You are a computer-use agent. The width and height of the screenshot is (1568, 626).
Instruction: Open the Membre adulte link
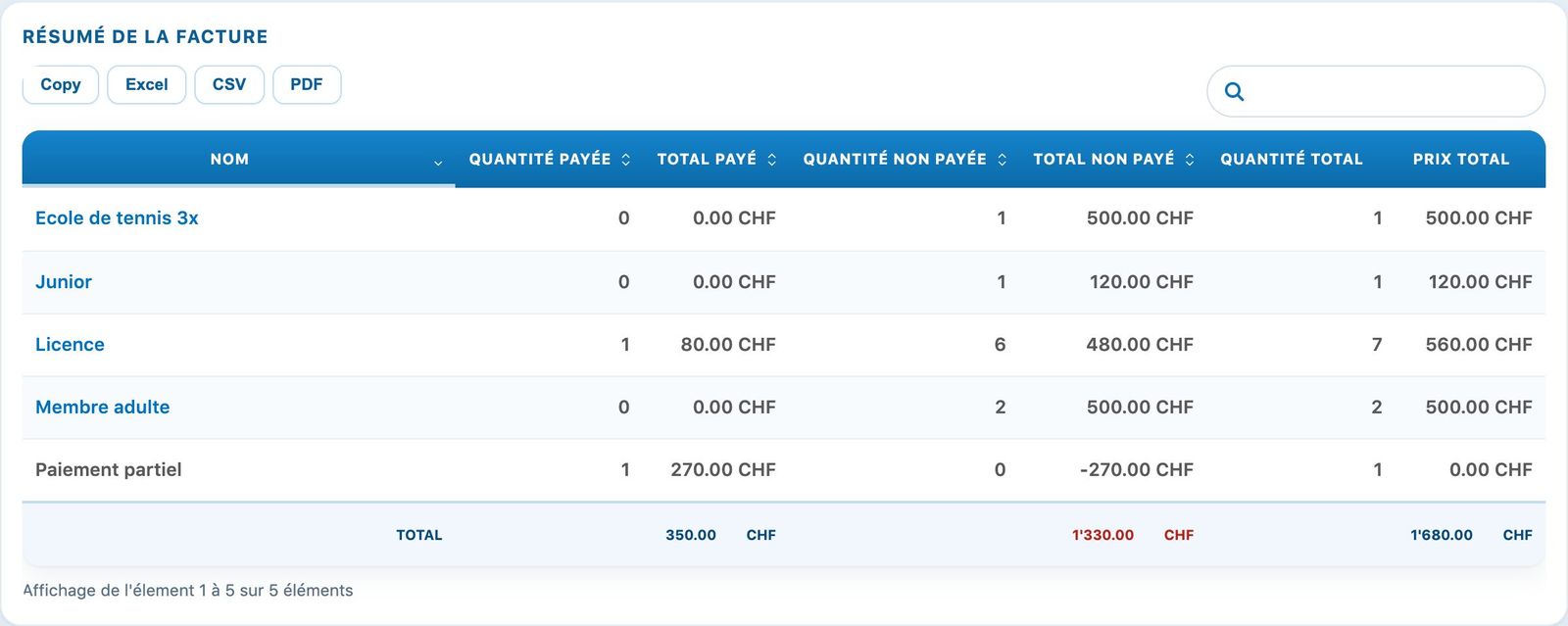pyautogui.click(x=103, y=408)
